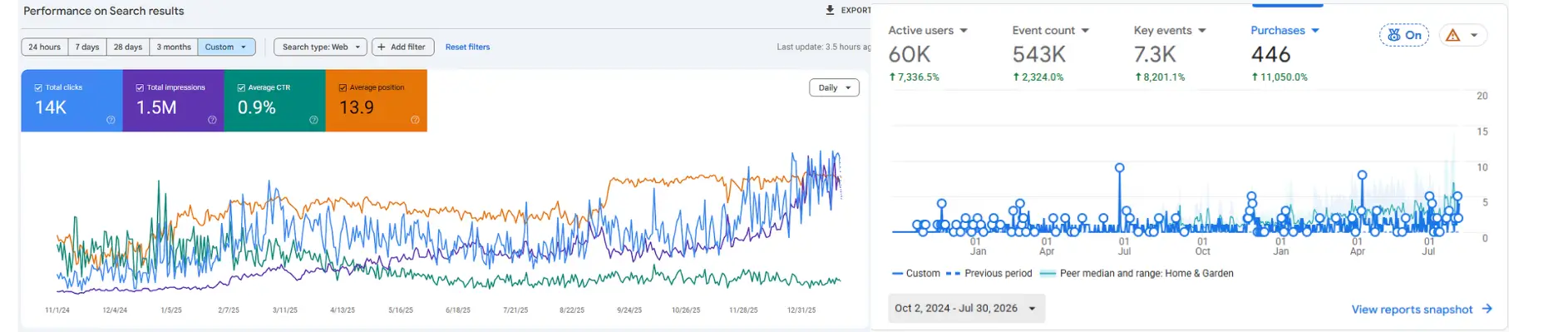Click the Add filter button
The image size is (1568, 332).
point(402,47)
